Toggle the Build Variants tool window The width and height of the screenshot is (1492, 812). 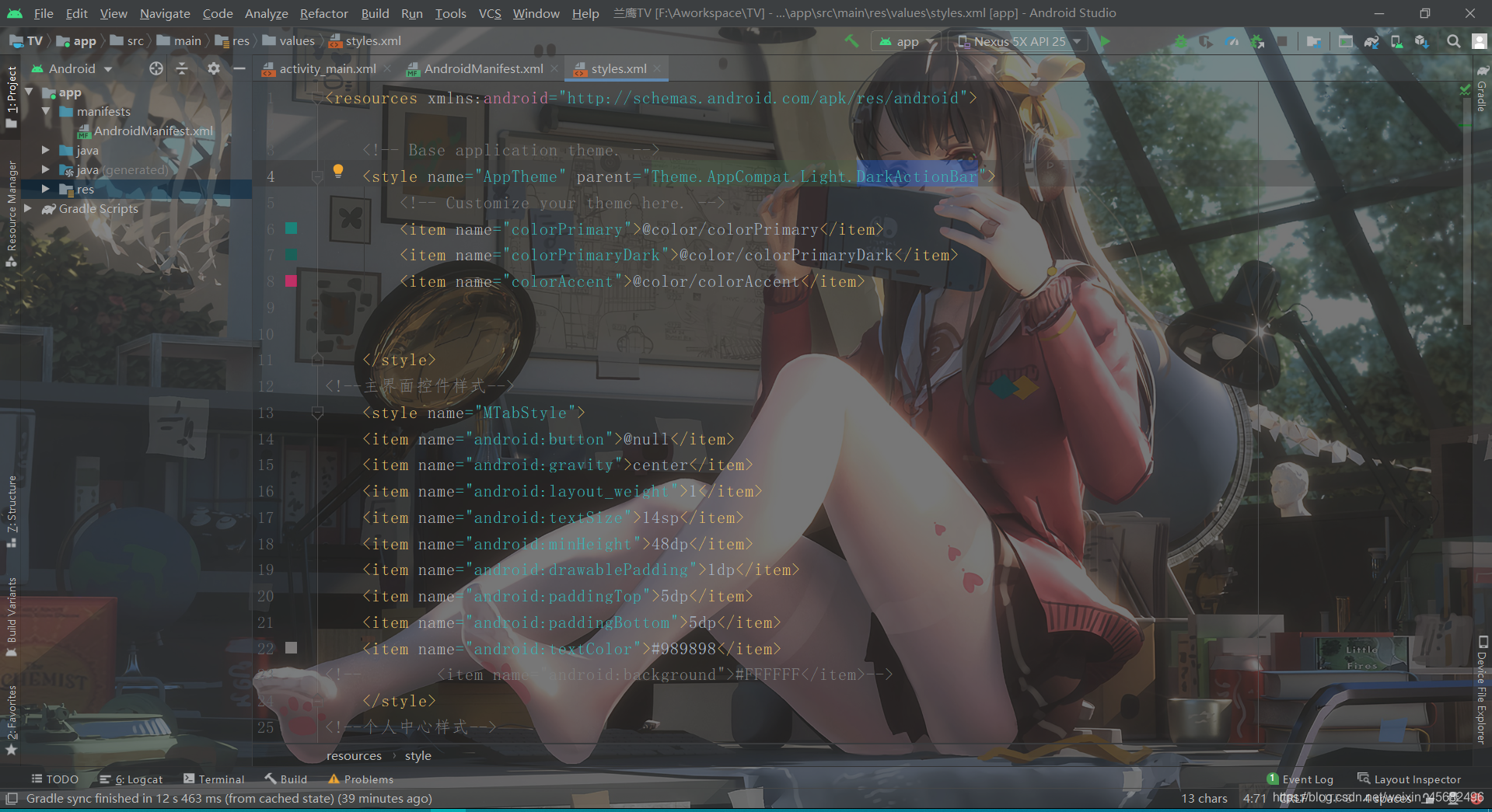[11, 617]
